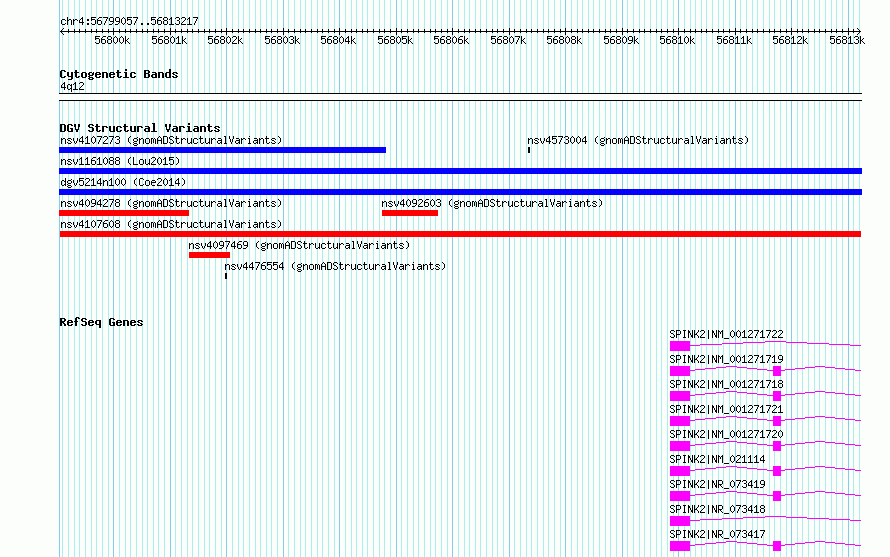Click the SPINK2|NR_073418 first exon block
The image size is (890, 557).
(x=680, y=521)
